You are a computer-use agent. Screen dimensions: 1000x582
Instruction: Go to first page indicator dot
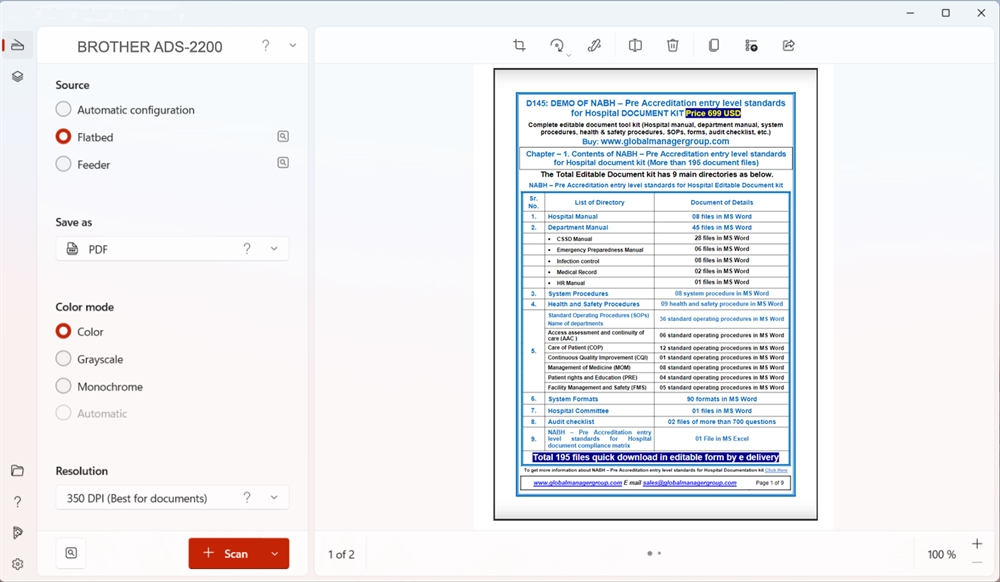tap(650, 553)
